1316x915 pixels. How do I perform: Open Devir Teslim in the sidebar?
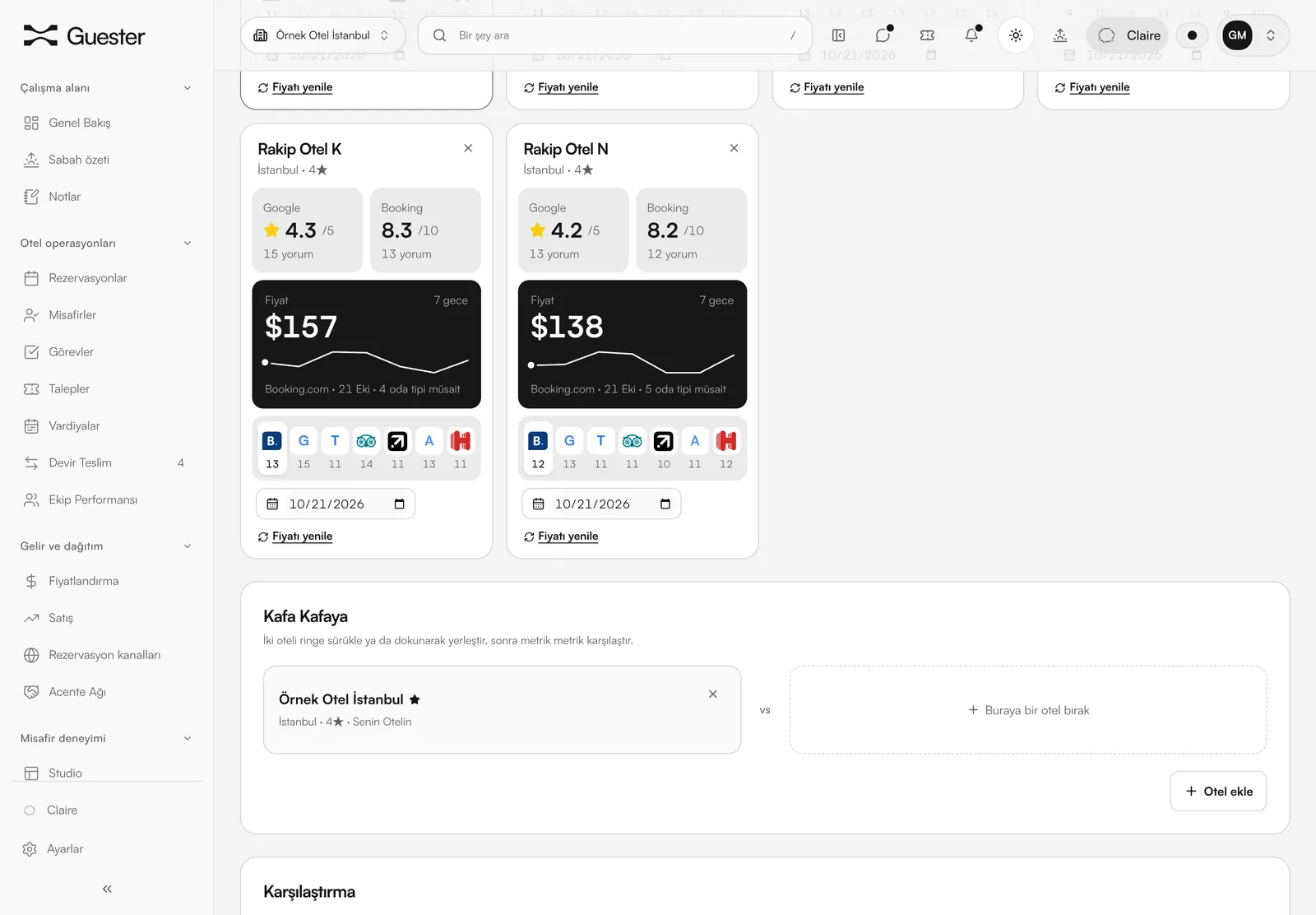(x=106, y=462)
